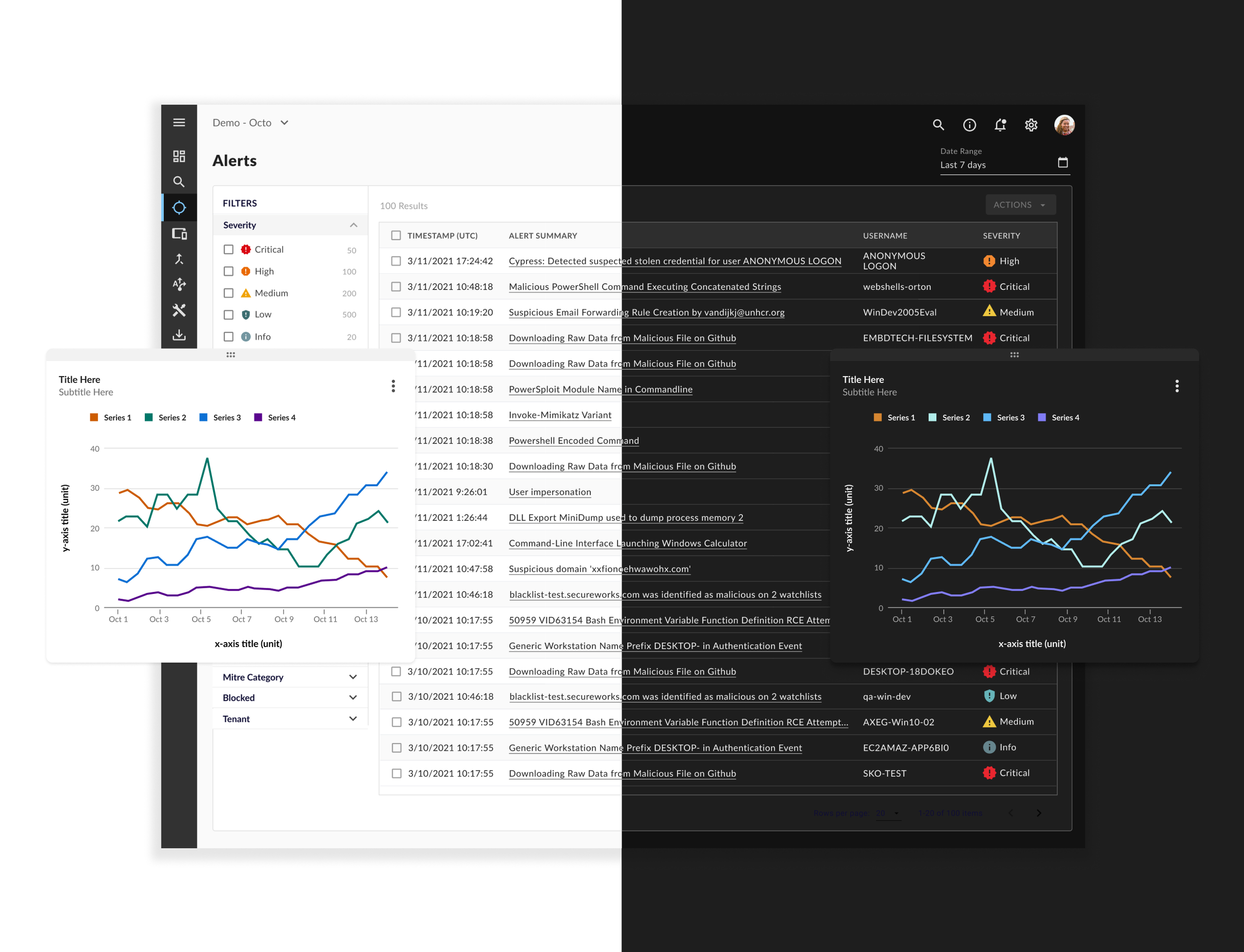Image resolution: width=1244 pixels, height=952 pixels.
Task: Open light chart card three-dot menu
Action: tap(393, 386)
